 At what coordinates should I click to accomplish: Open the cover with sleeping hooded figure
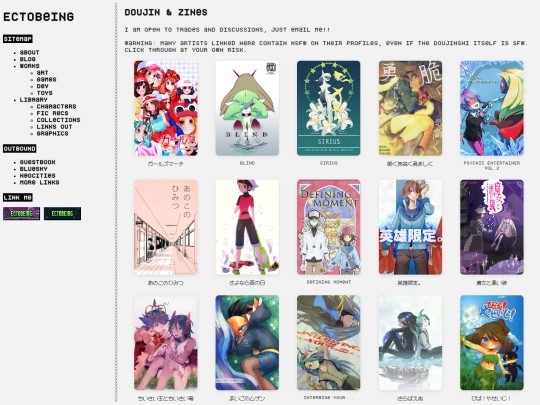click(247, 343)
